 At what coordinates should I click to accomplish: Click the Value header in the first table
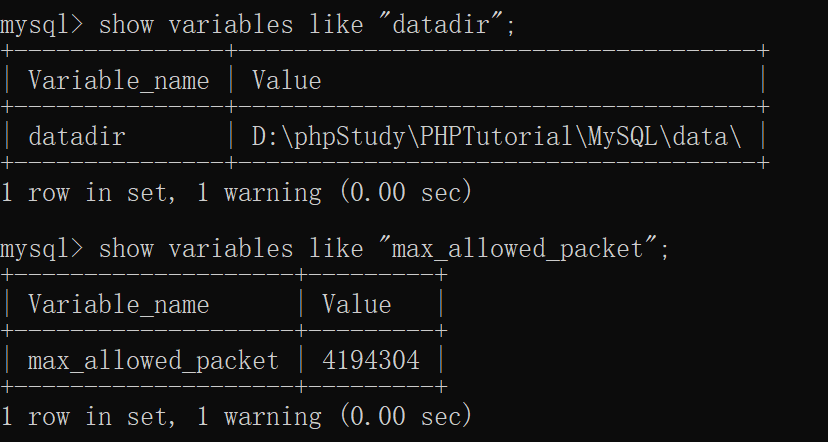coord(287,81)
